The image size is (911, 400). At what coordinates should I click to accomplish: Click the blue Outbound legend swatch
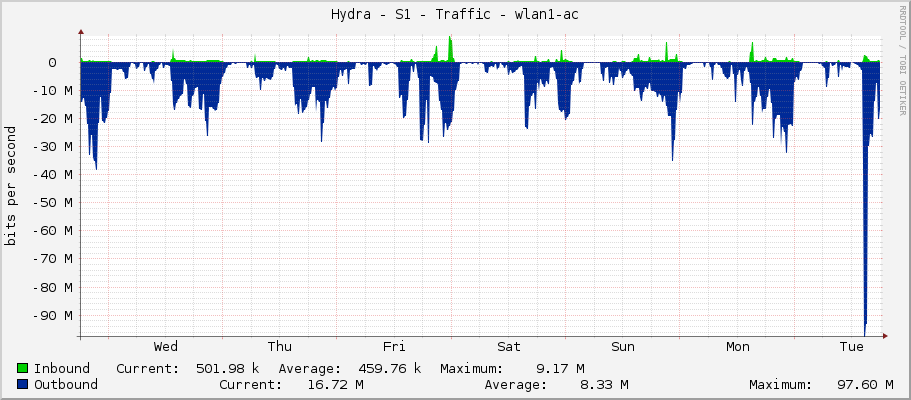tap(23, 384)
